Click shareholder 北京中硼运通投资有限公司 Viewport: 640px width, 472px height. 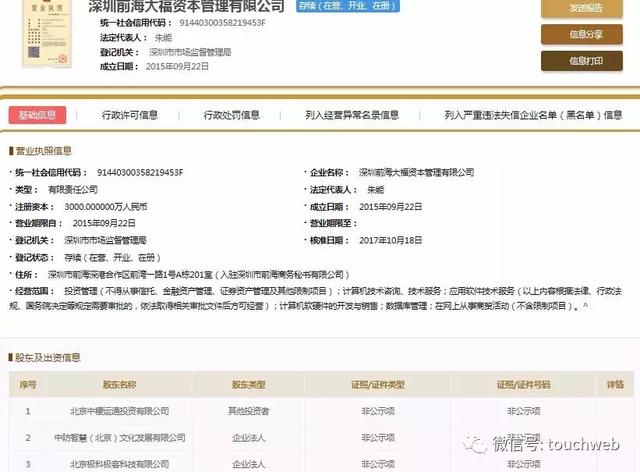click(120, 411)
